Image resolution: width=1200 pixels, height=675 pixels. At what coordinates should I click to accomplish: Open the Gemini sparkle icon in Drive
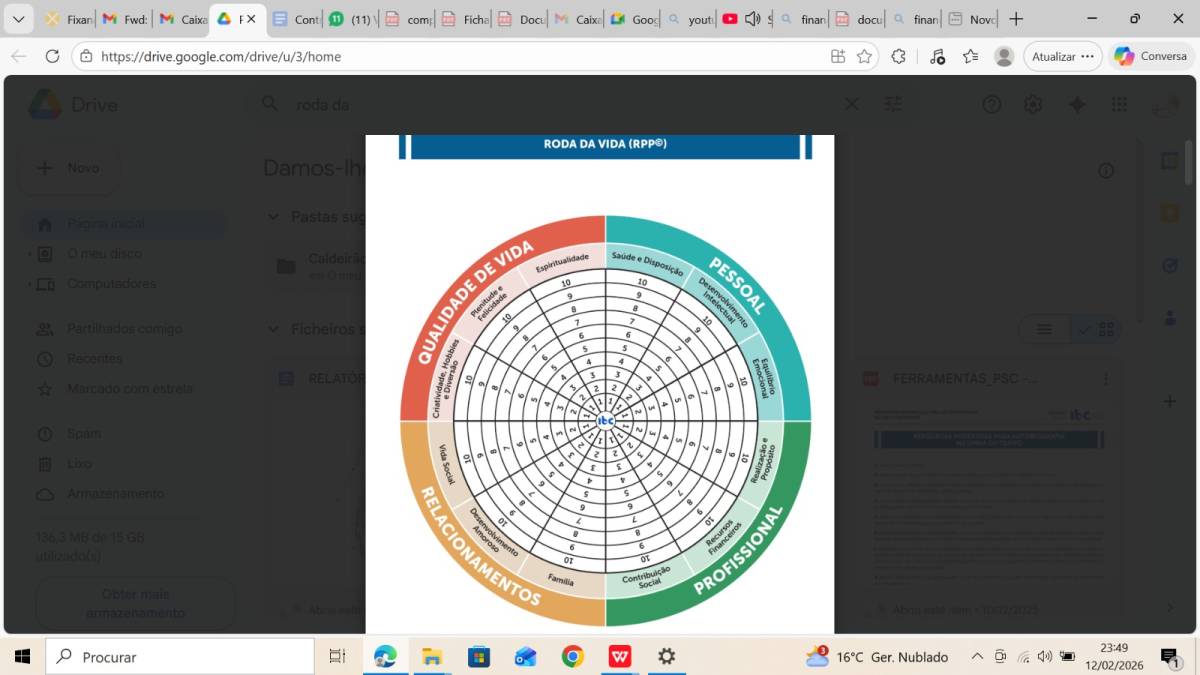click(x=1077, y=105)
